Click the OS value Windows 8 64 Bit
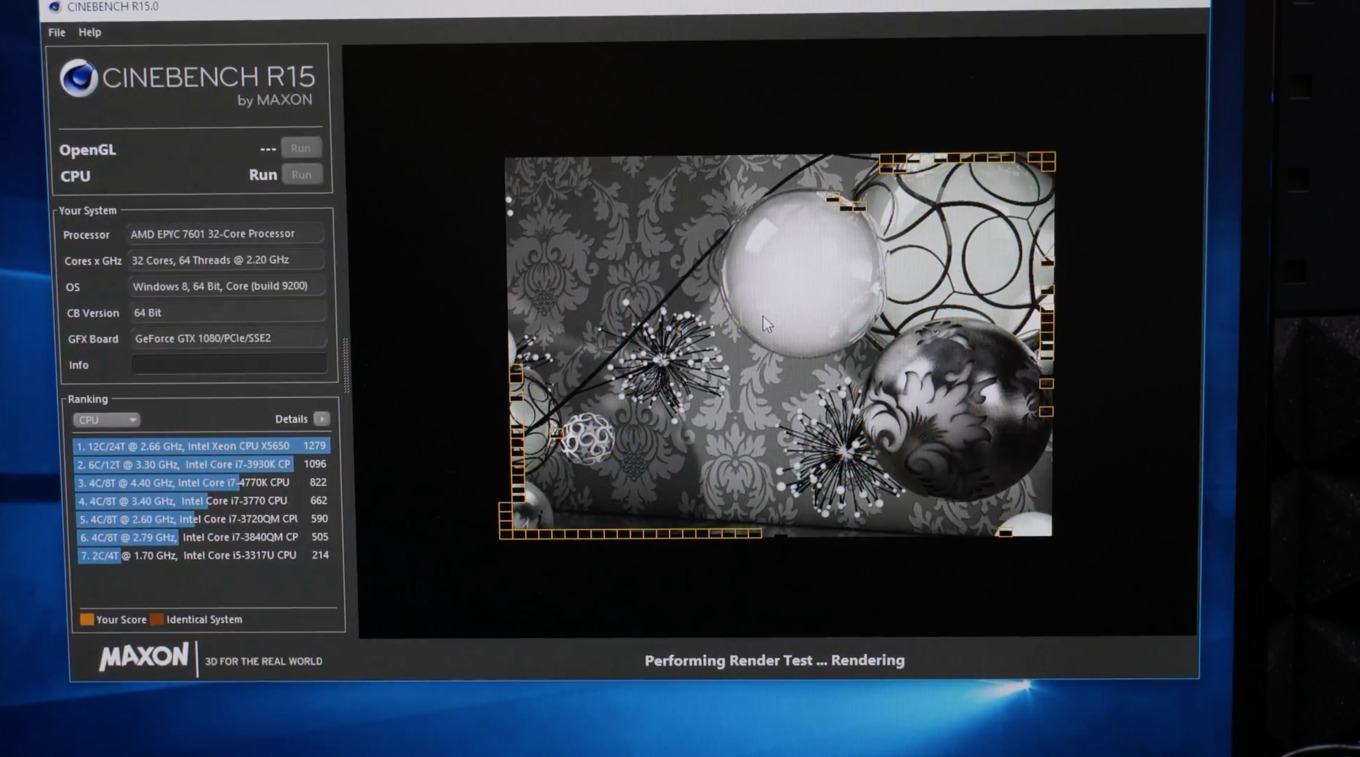Screen dimensions: 1360x757 pos(228,286)
